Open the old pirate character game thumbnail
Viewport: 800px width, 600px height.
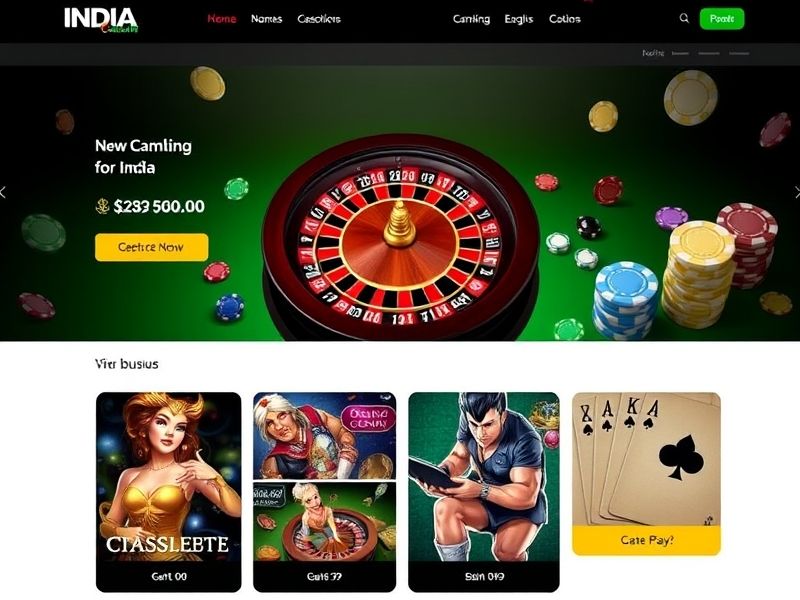[x=324, y=436]
